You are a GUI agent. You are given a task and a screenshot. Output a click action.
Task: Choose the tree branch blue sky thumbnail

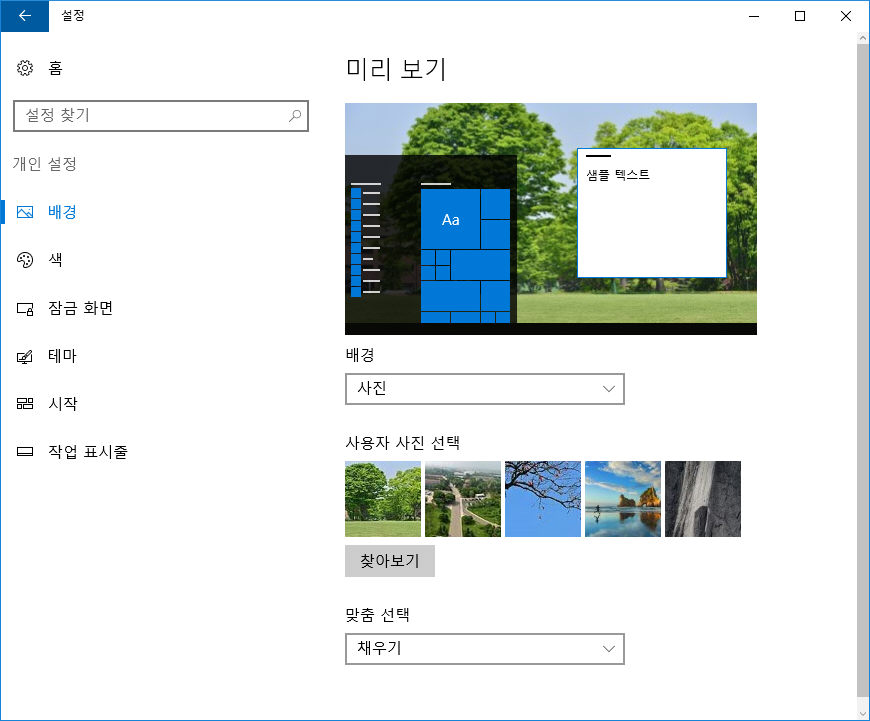pos(543,498)
